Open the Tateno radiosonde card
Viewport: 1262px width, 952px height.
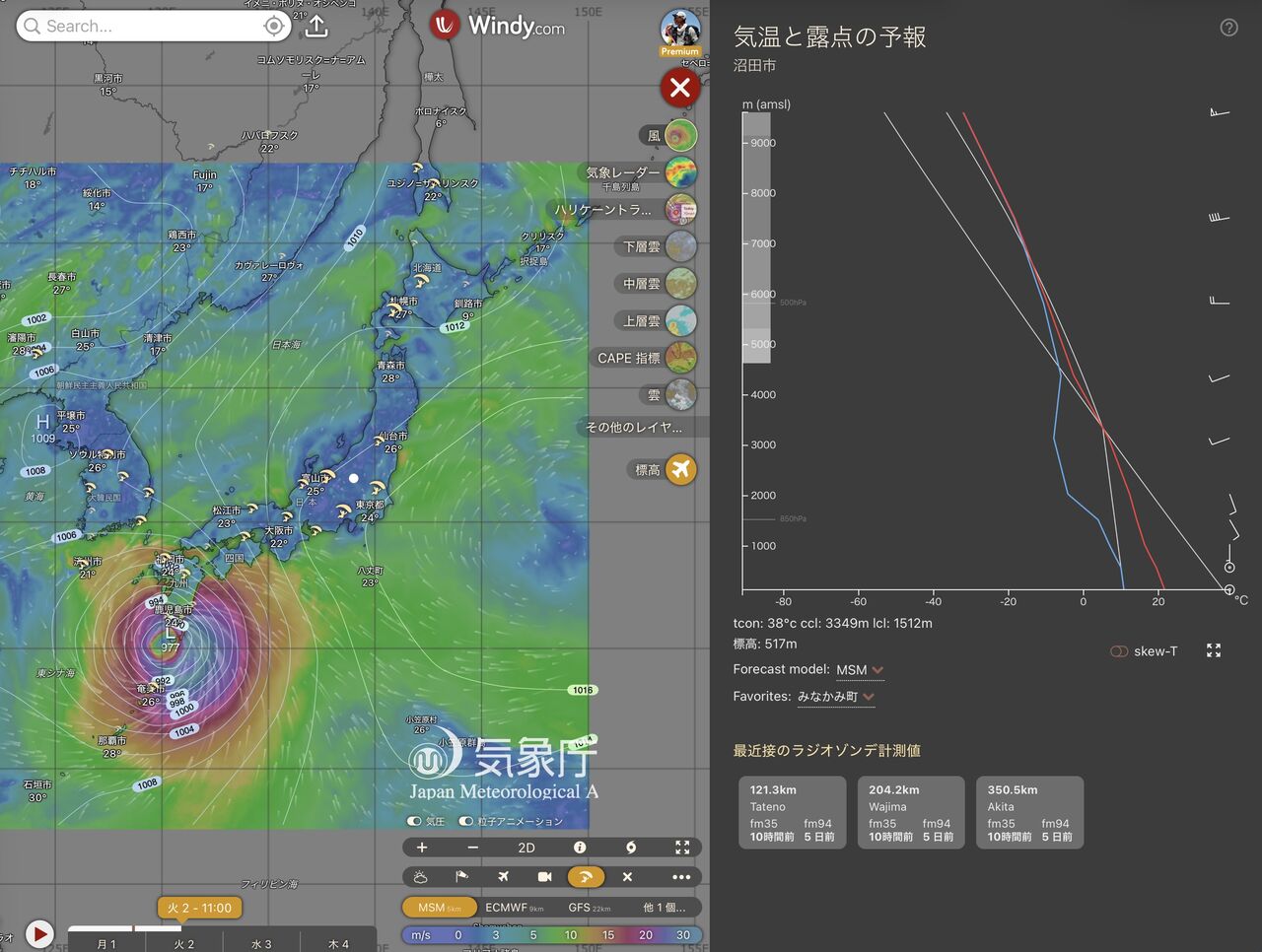click(792, 812)
